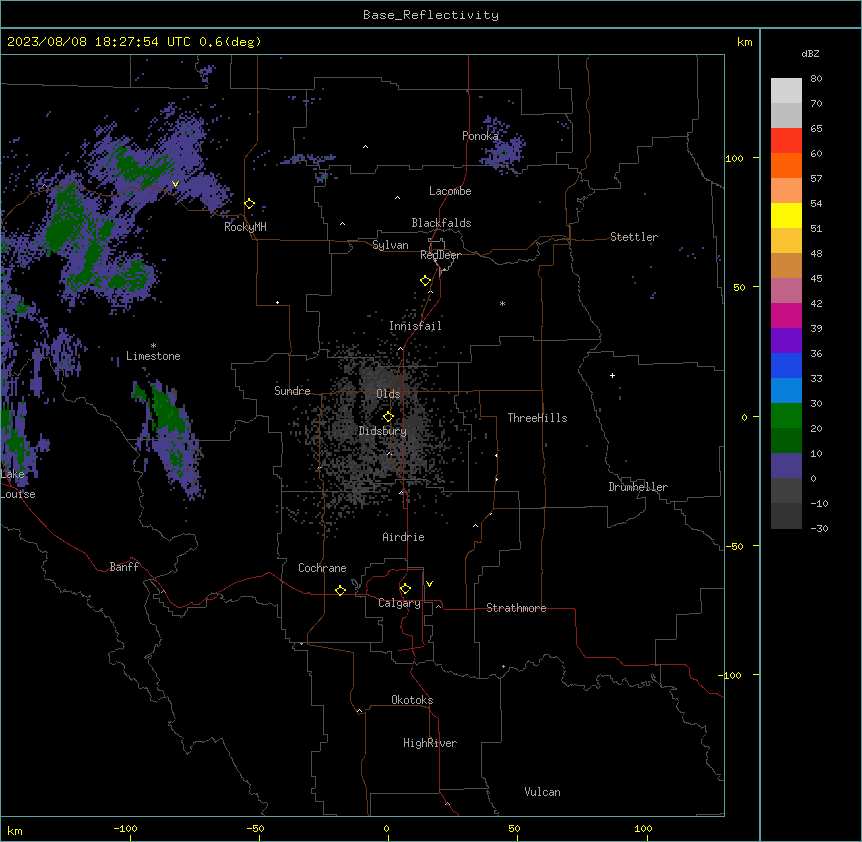The height and width of the screenshot is (842, 862).
Task: Click the yellow marker below Cochrane label
Action: pyautogui.click(x=340, y=590)
